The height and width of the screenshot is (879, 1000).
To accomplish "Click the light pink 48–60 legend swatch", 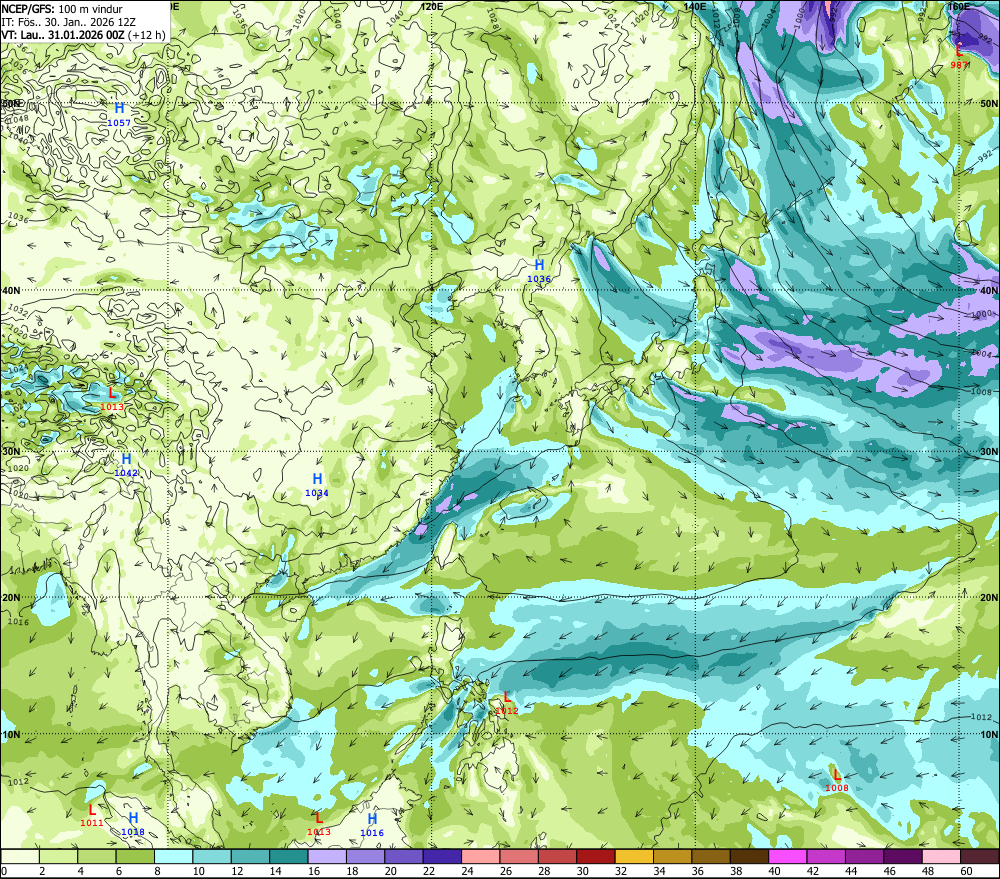I will 941,857.
